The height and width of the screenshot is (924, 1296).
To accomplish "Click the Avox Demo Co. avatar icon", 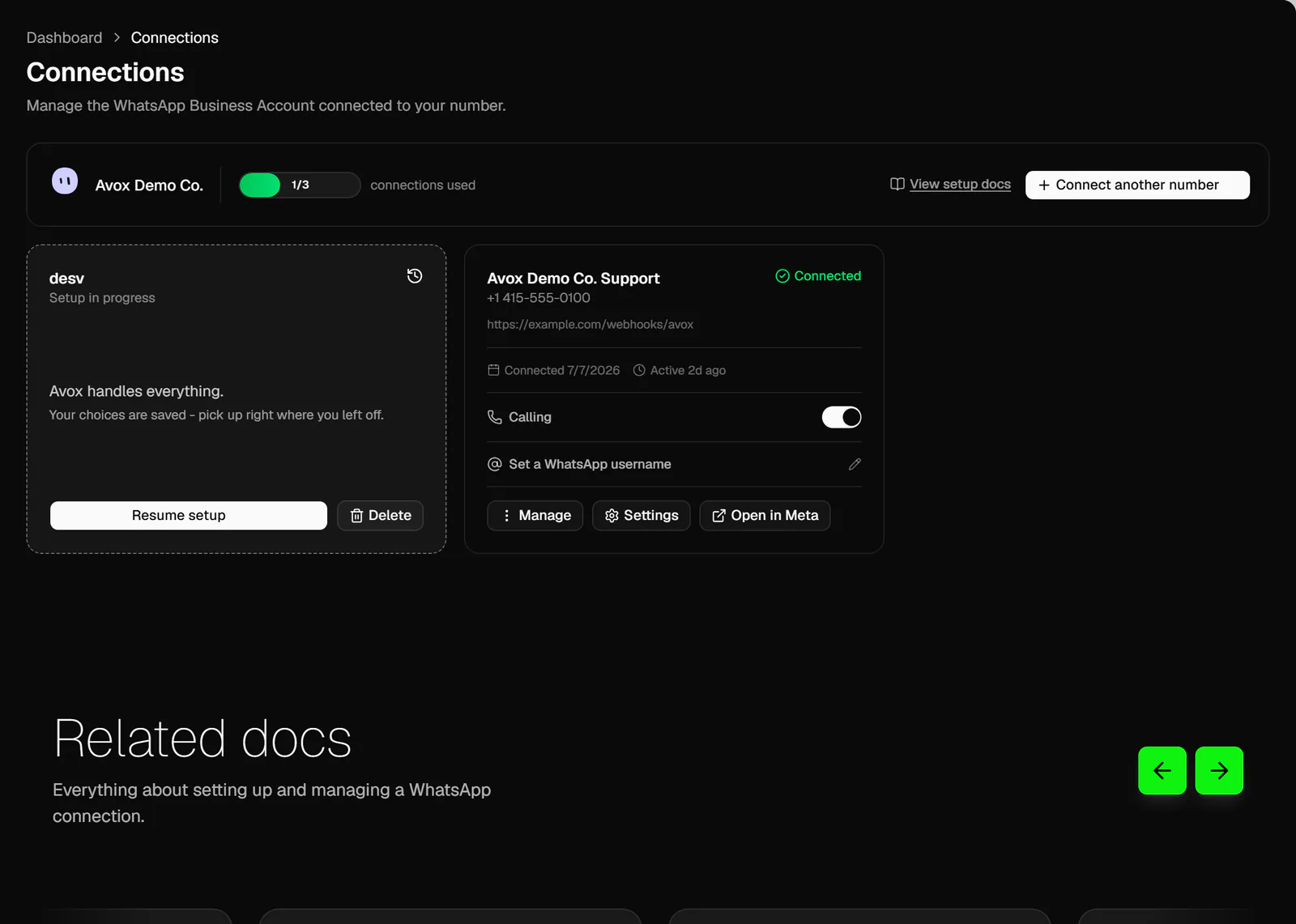I will coord(65,181).
